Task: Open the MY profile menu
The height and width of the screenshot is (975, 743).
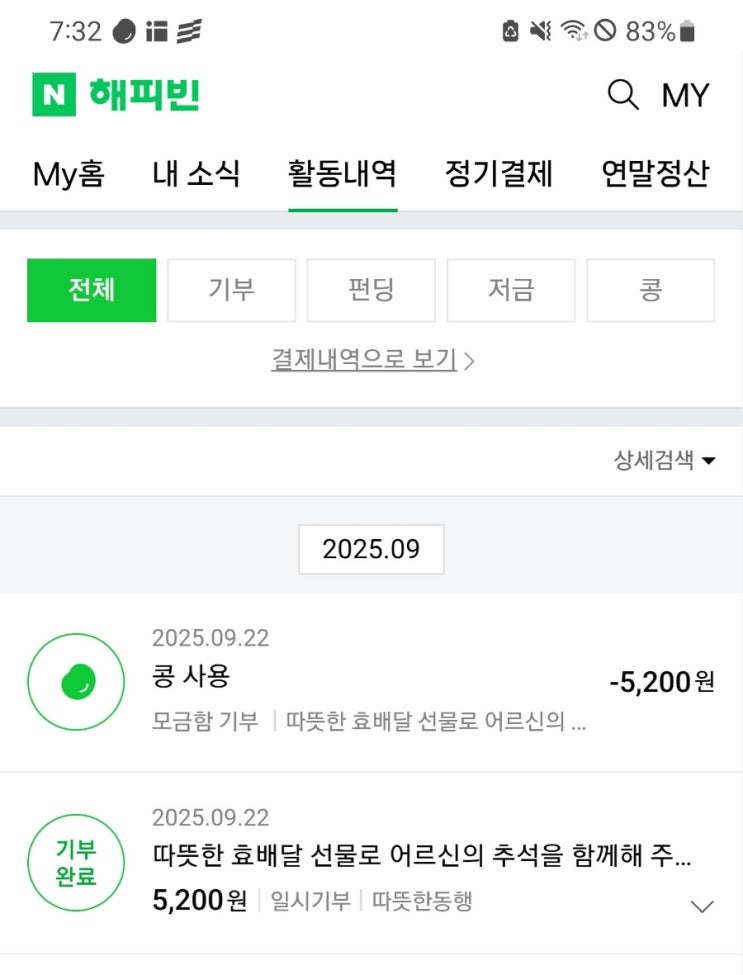Action: (x=685, y=95)
